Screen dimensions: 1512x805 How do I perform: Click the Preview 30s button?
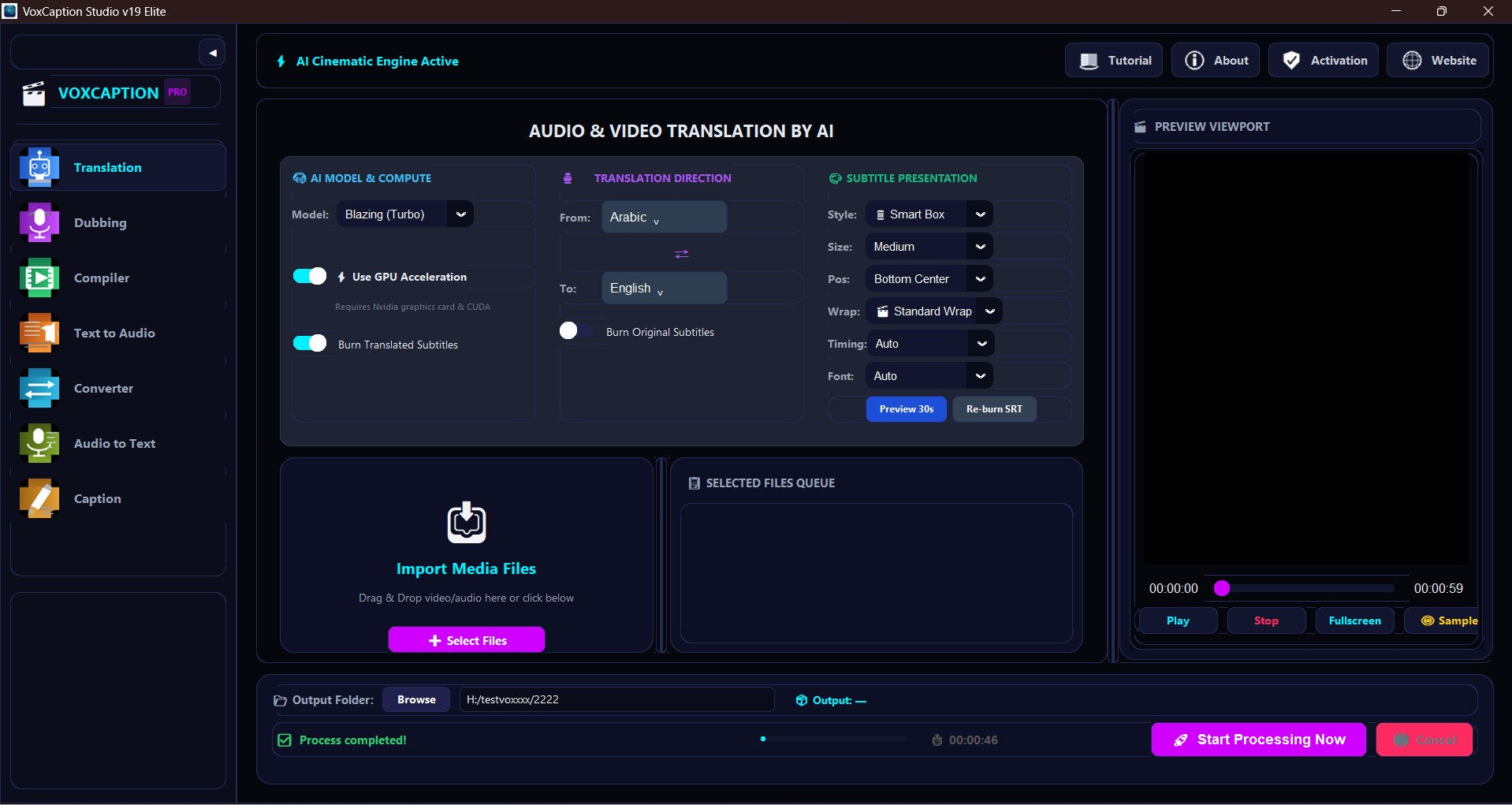(x=907, y=409)
